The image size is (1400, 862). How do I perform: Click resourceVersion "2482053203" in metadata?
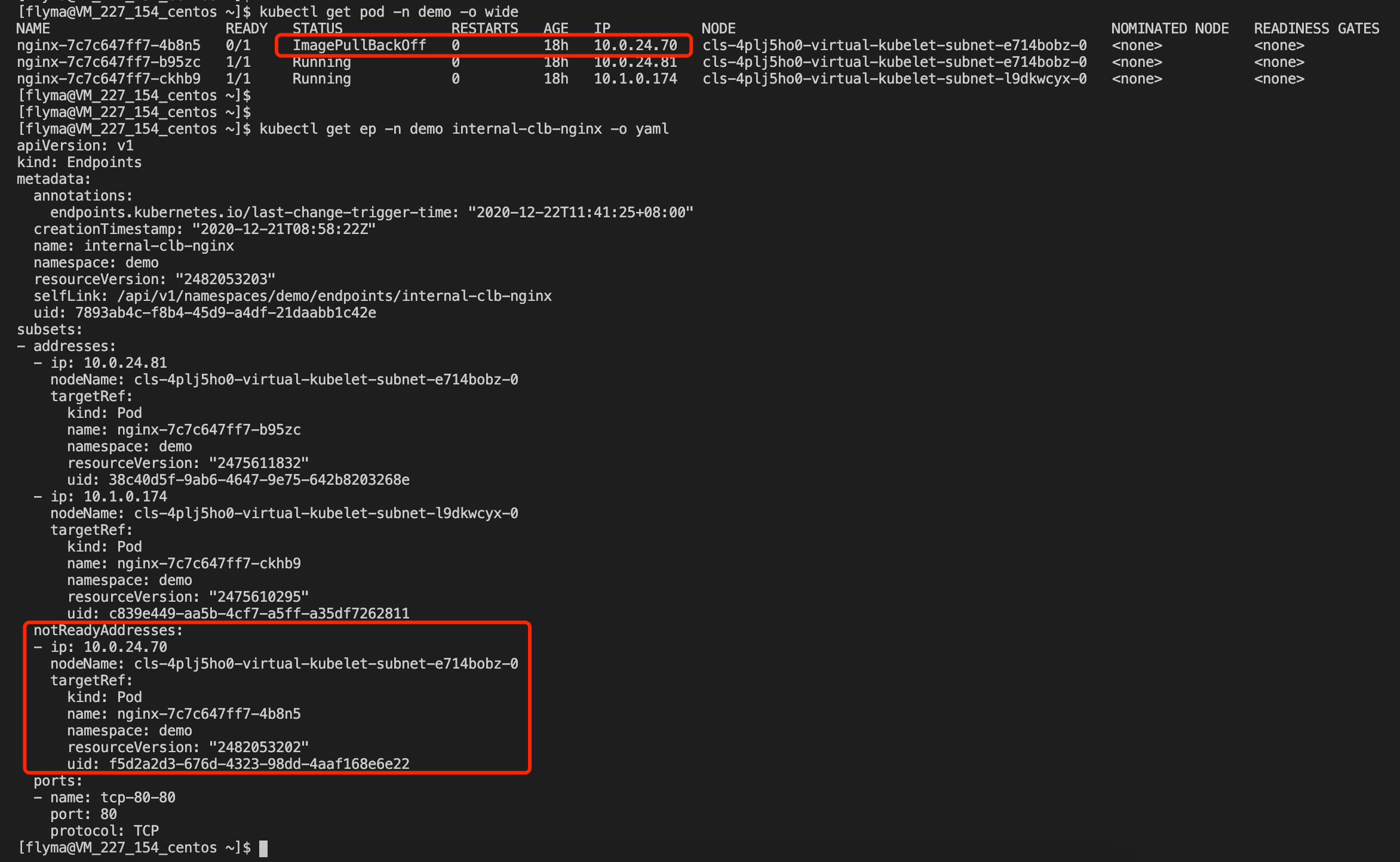click(225, 279)
